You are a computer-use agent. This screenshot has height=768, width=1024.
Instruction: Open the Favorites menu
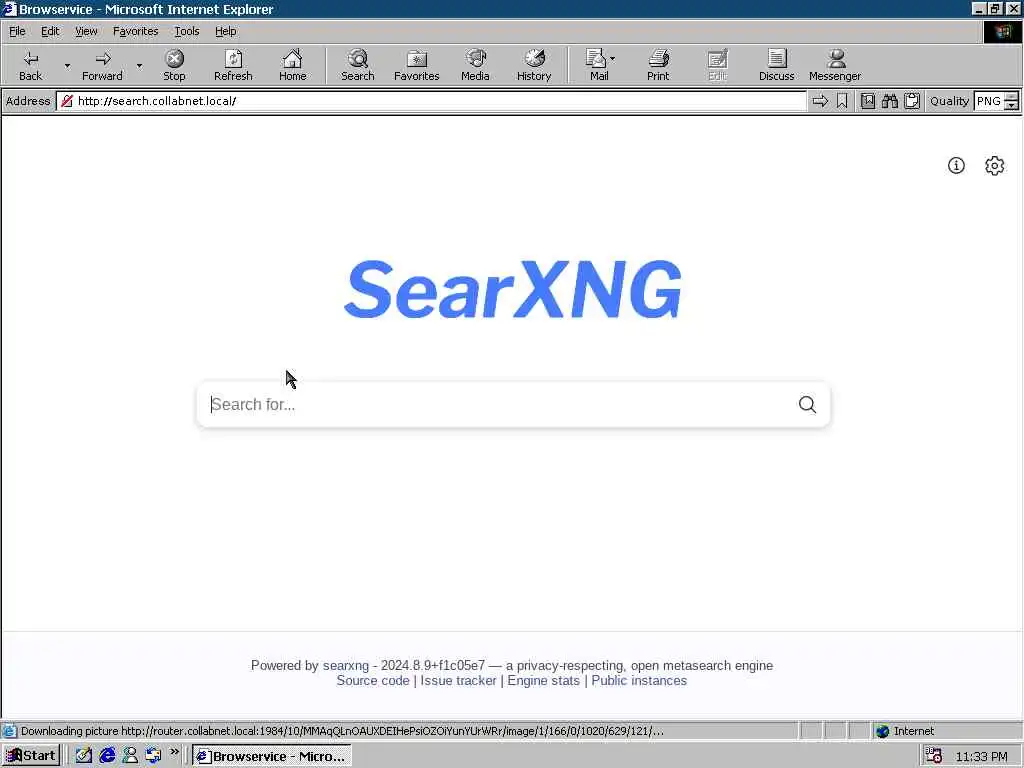[x=136, y=31]
